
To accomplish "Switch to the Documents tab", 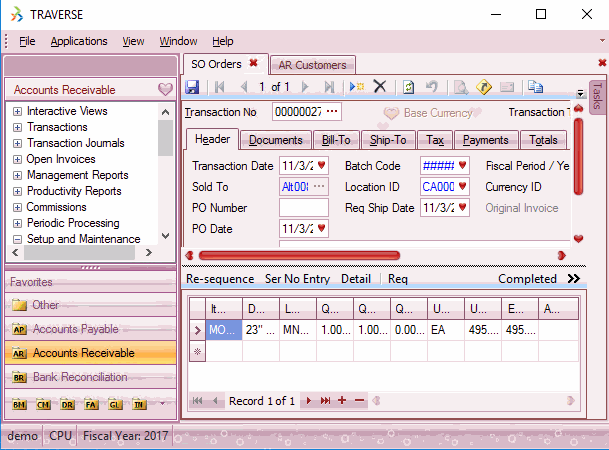I will (x=275, y=140).
